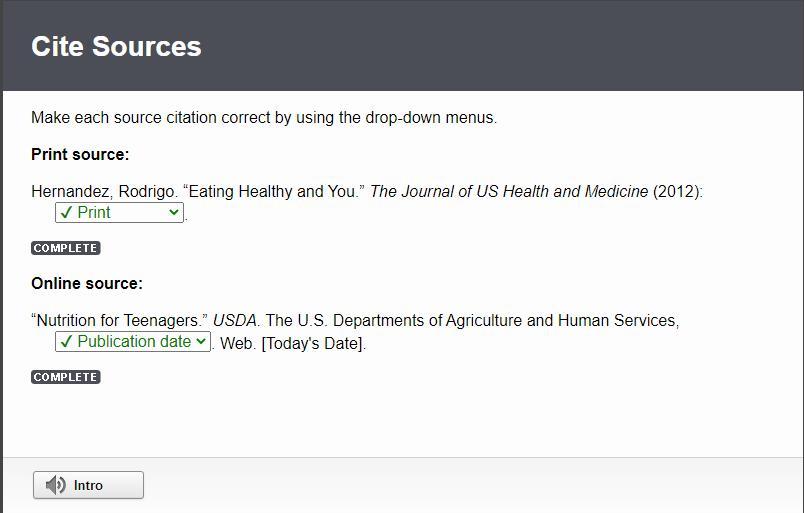The image size is (804, 513).
Task: Click the author name Hernandez, Rodrigo
Action: [103, 191]
